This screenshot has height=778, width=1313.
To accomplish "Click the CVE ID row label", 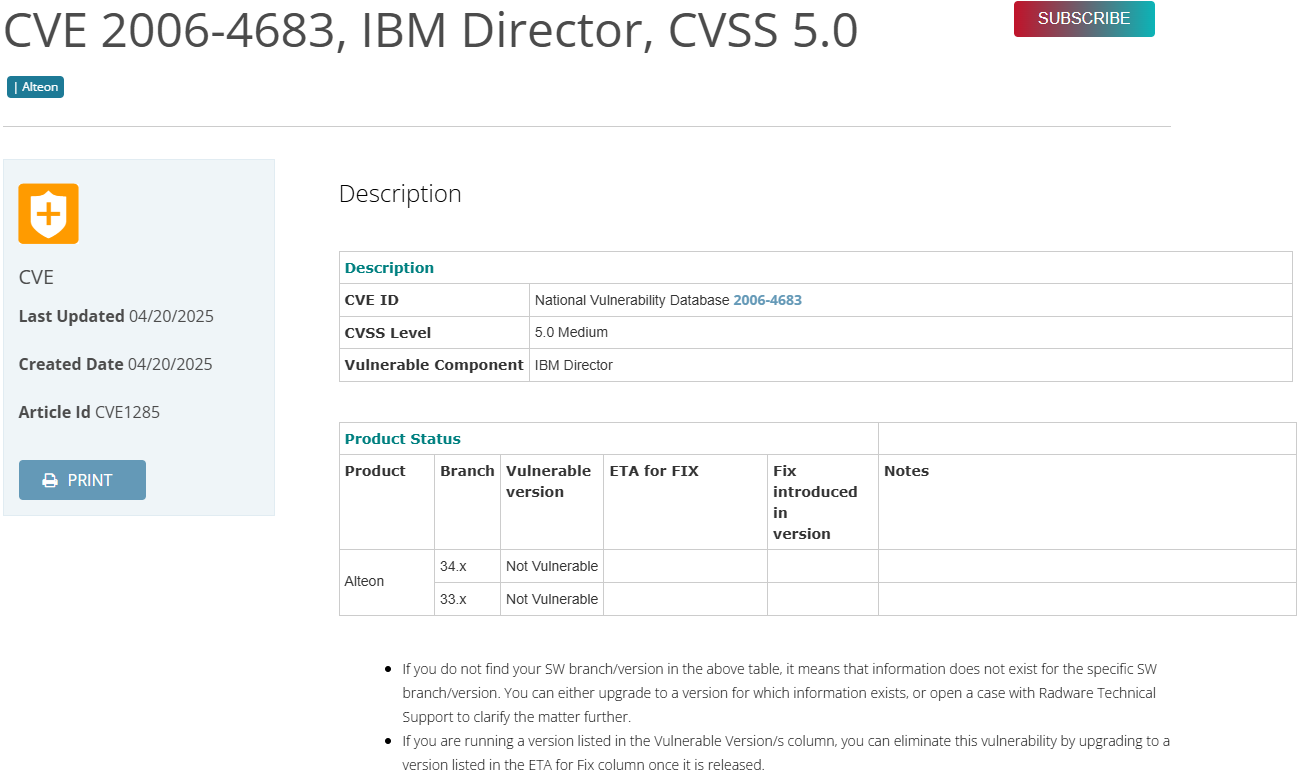I will tap(371, 300).
